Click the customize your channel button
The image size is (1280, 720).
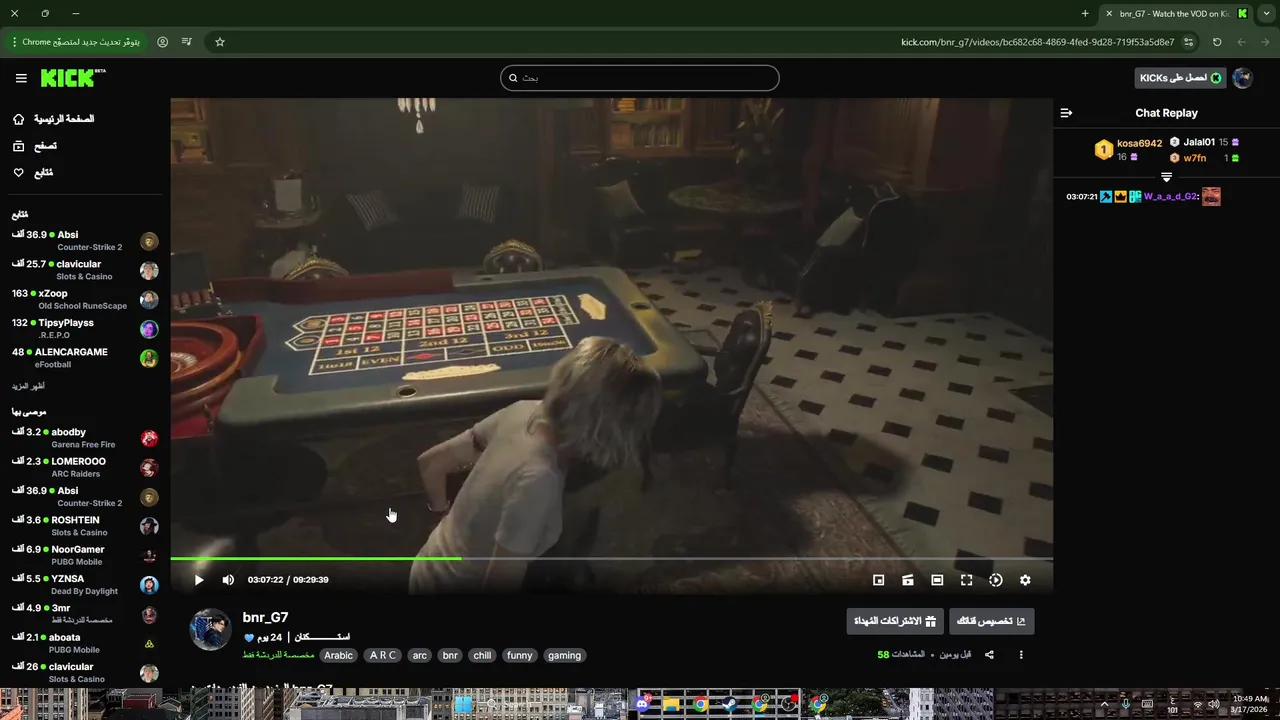[x=991, y=621]
